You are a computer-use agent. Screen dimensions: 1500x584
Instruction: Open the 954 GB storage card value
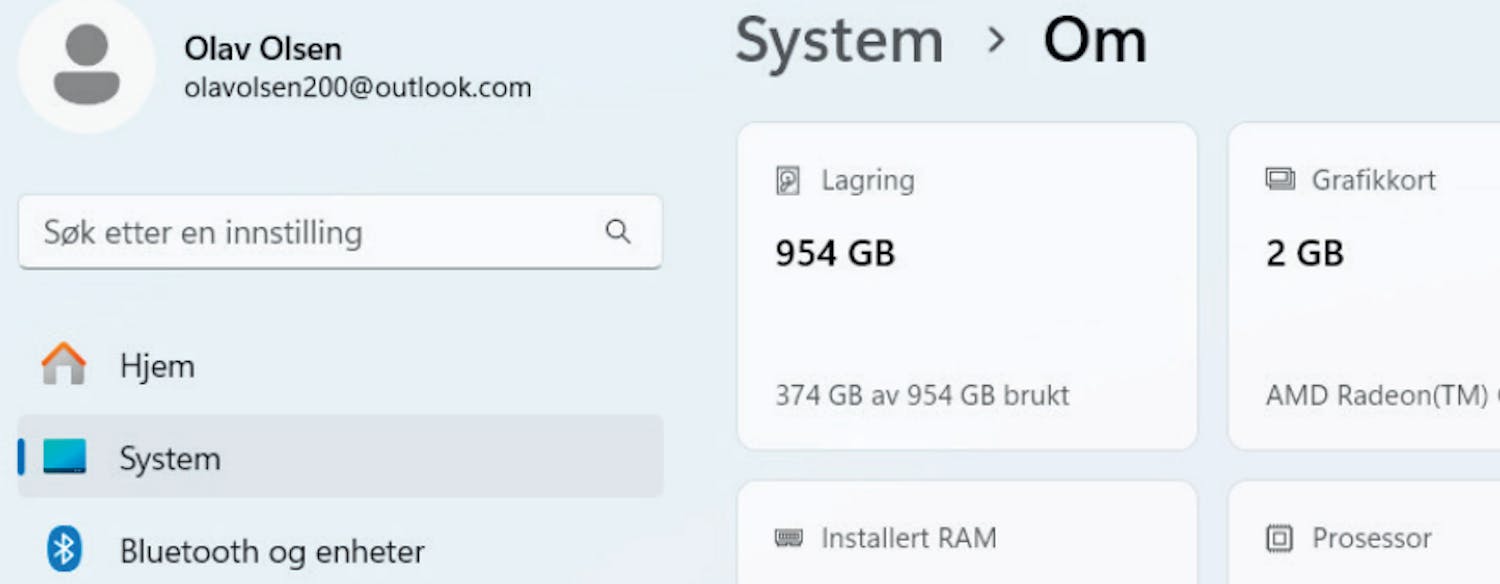click(x=835, y=253)
